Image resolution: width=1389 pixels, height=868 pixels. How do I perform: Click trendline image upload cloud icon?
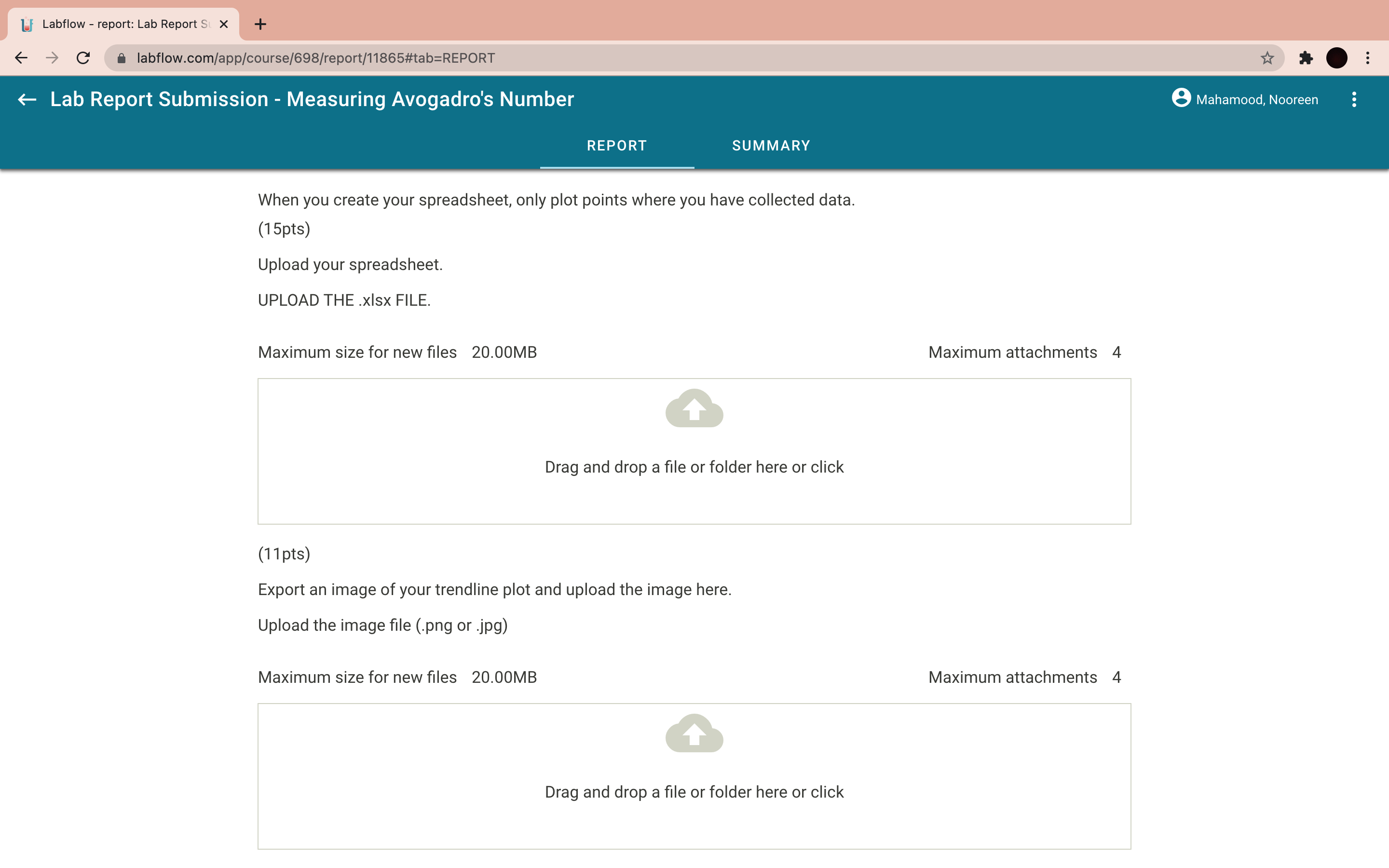694,733
